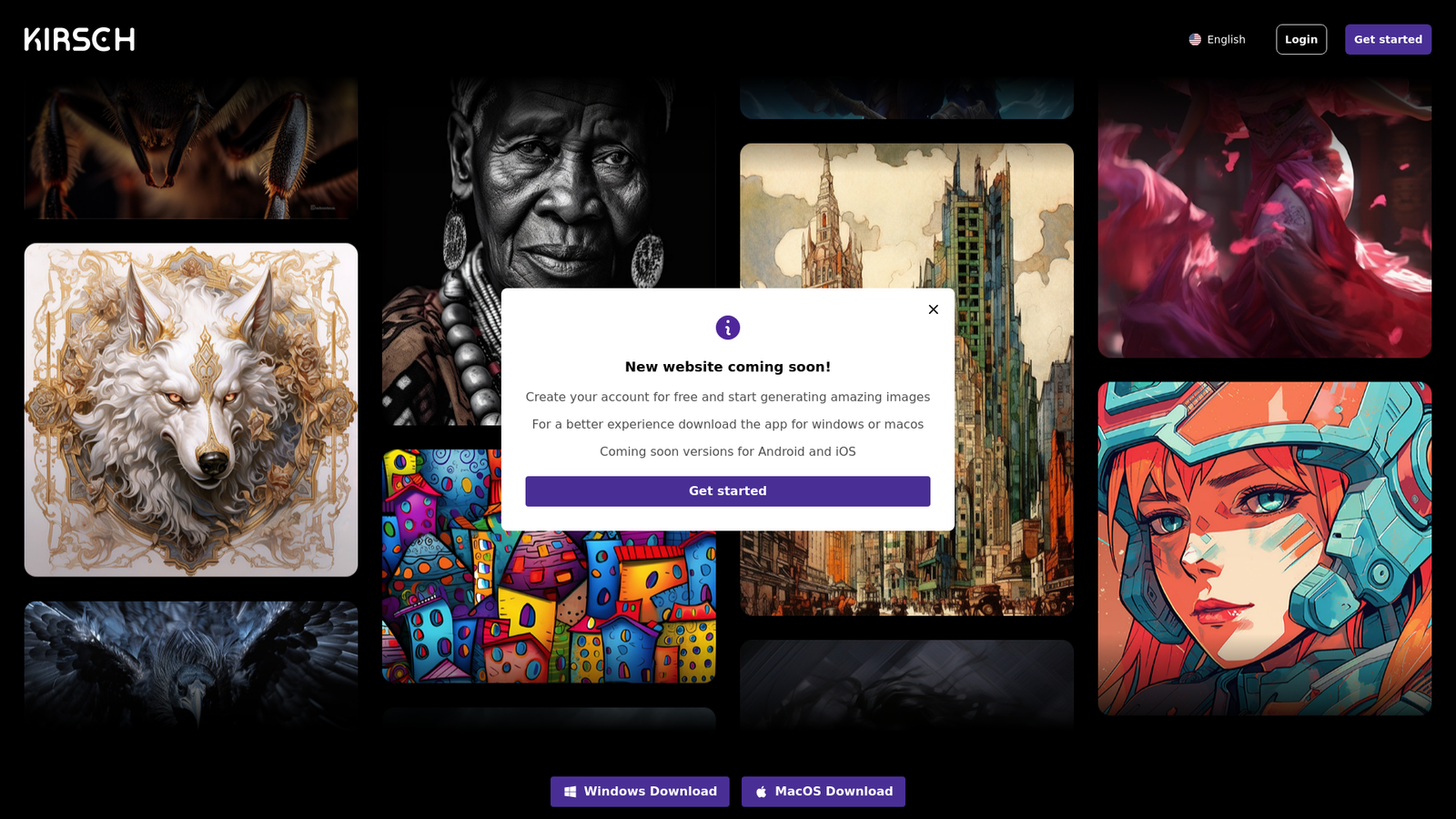This screenshot has width=1456, height=819.
Task: Open the insect legs macro image
Action: click(191, 147)
